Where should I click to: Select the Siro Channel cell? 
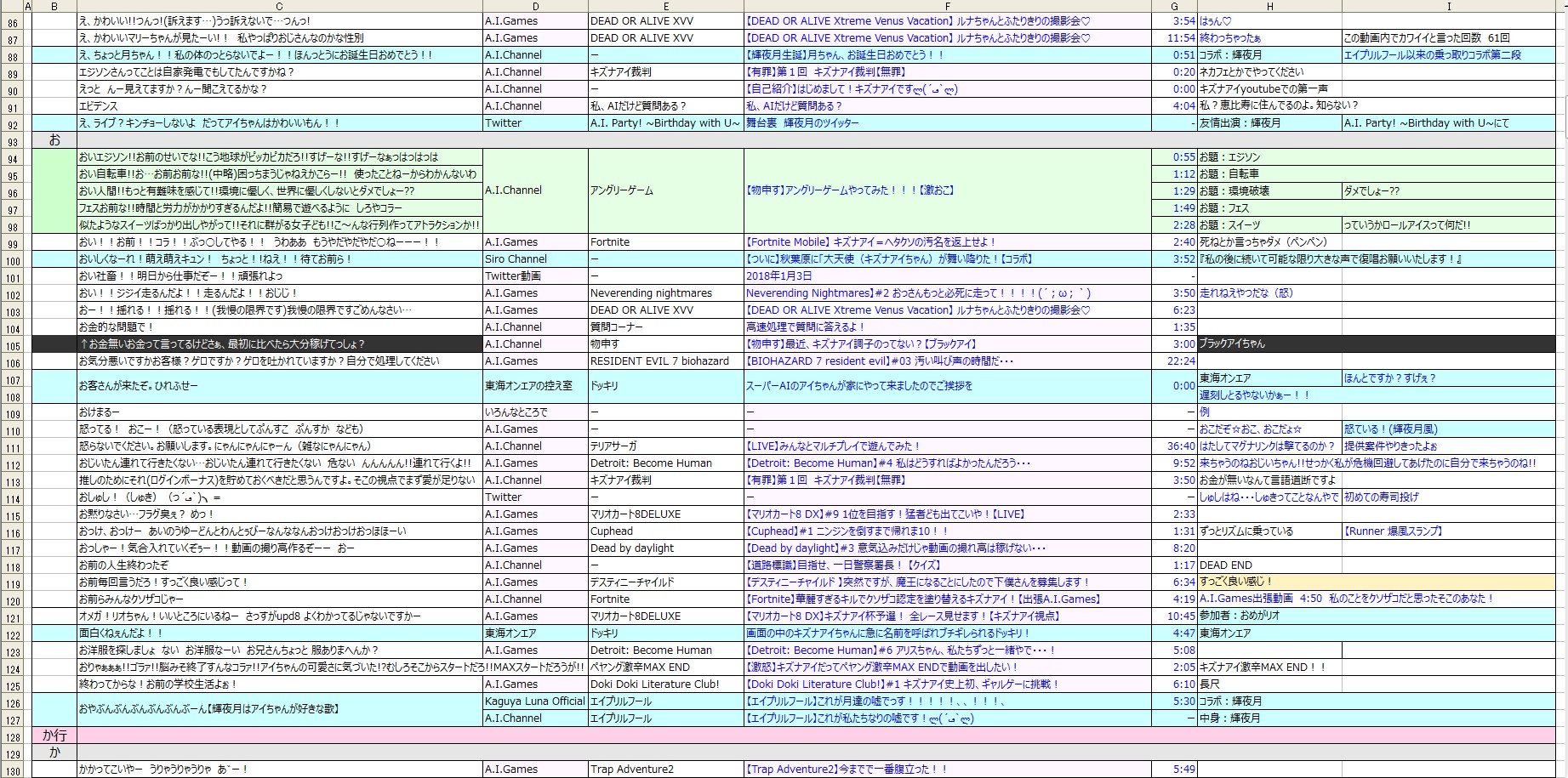[535, 259]
